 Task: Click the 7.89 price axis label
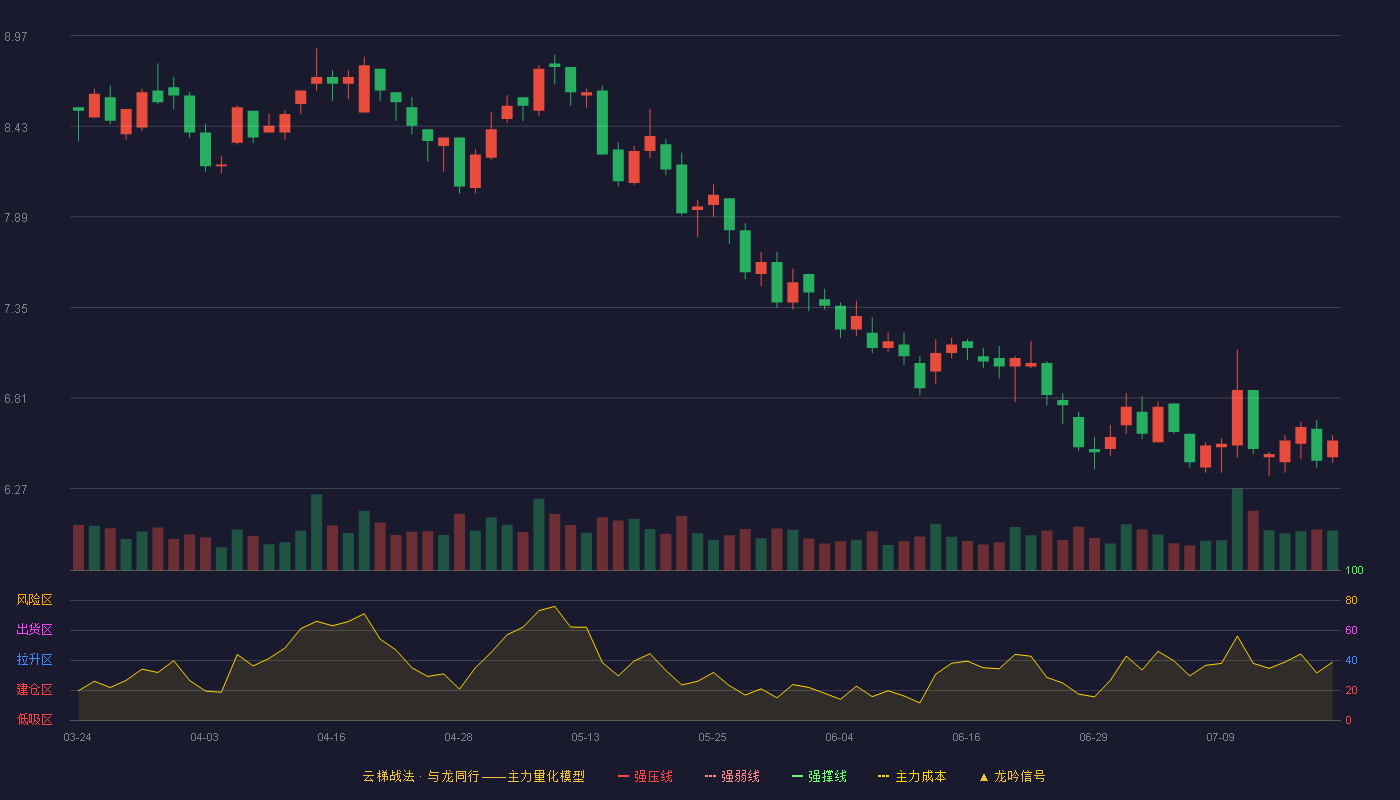[16, 218]
